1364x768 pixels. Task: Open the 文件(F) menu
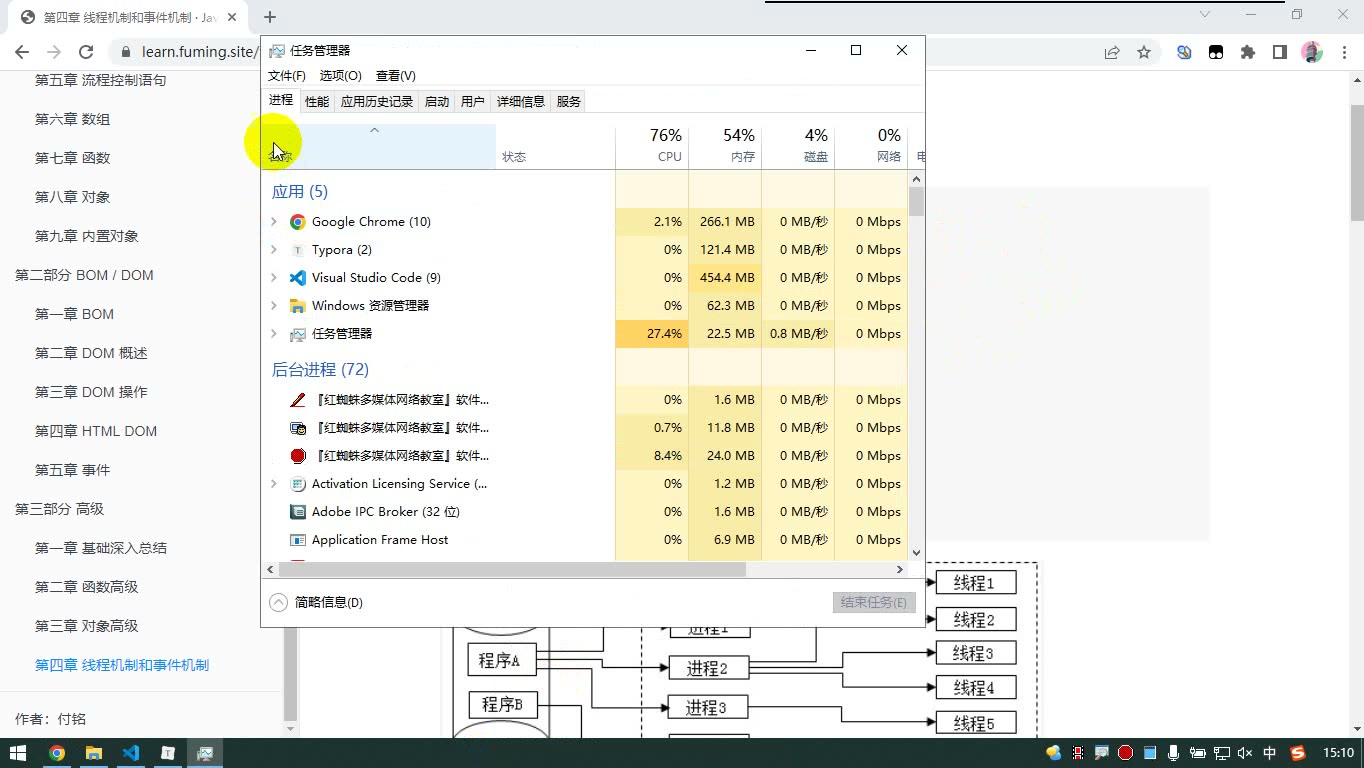[x=287, y=76]
